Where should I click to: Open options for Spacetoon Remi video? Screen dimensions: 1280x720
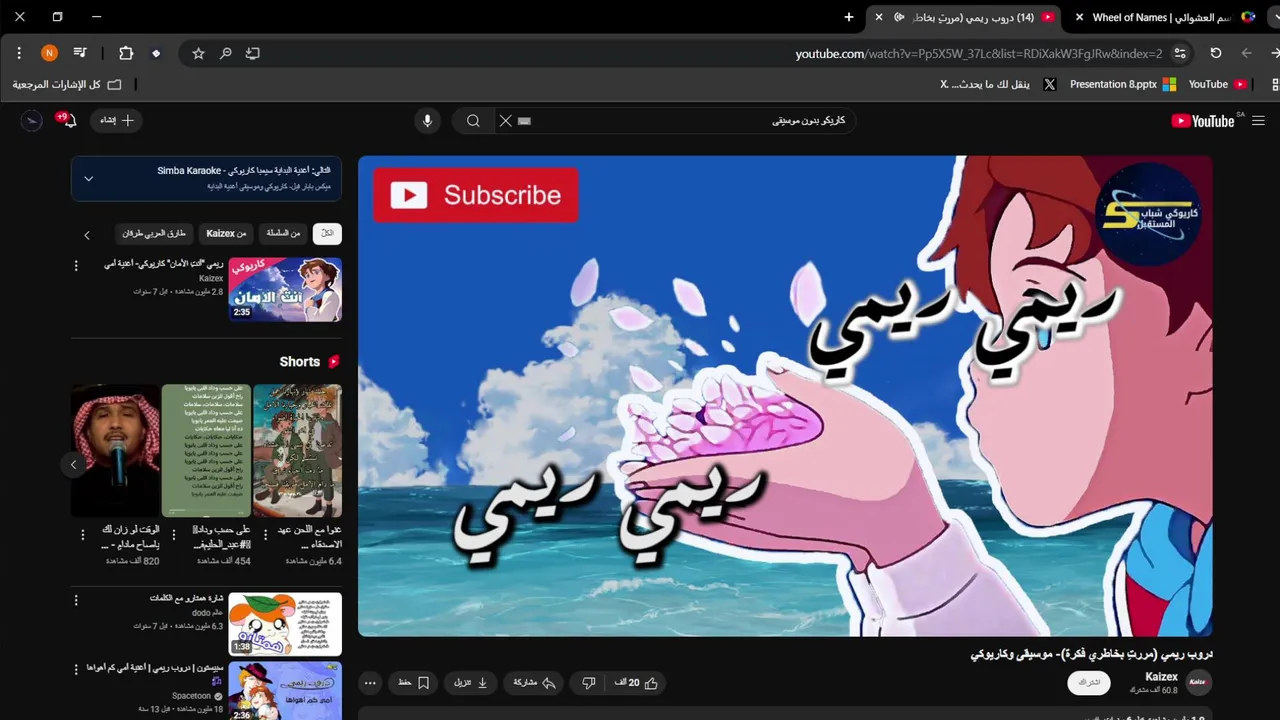76,670
